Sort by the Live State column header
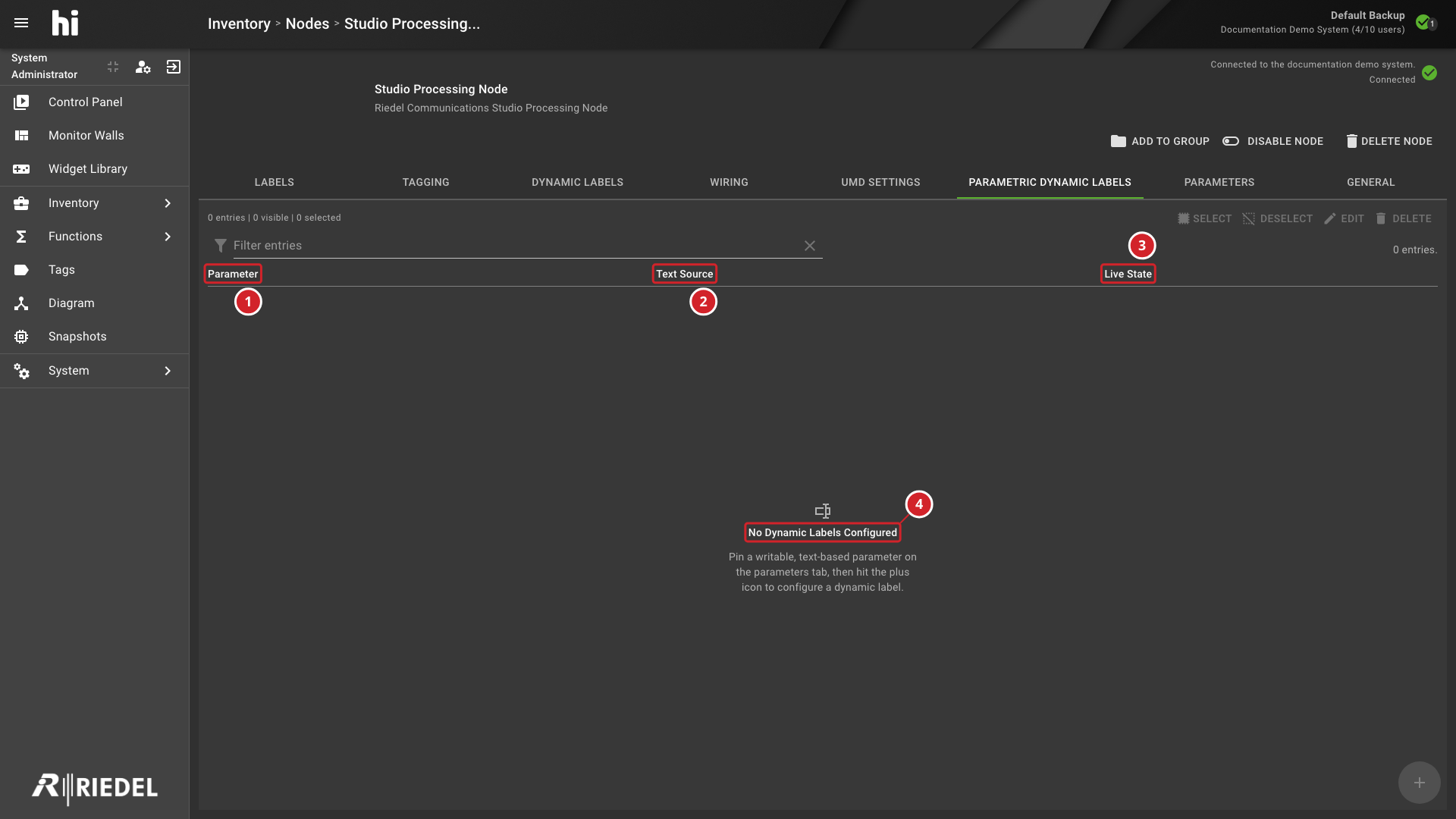This screenshot has width=1456, height=819. [x=1128, y=274]
